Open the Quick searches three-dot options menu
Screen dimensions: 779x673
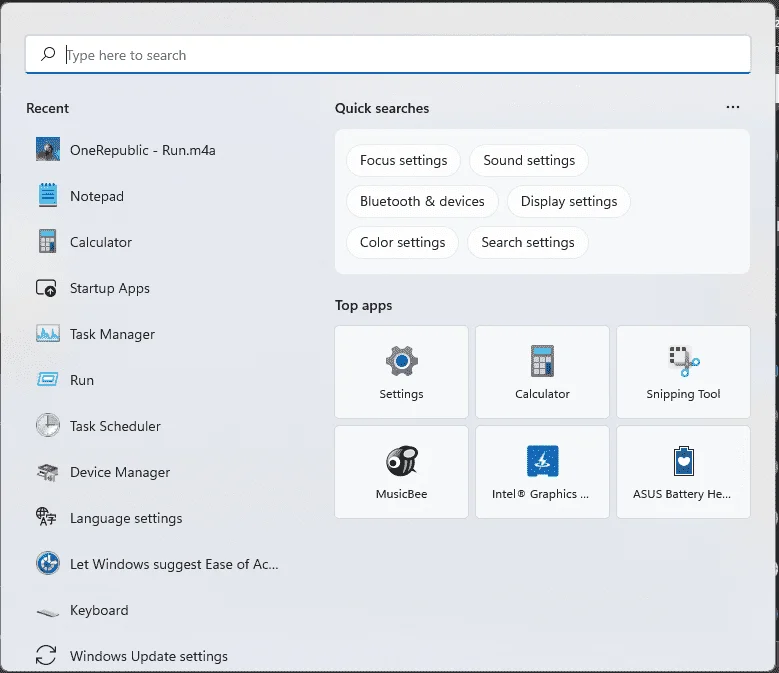click(x=733, y=107)
